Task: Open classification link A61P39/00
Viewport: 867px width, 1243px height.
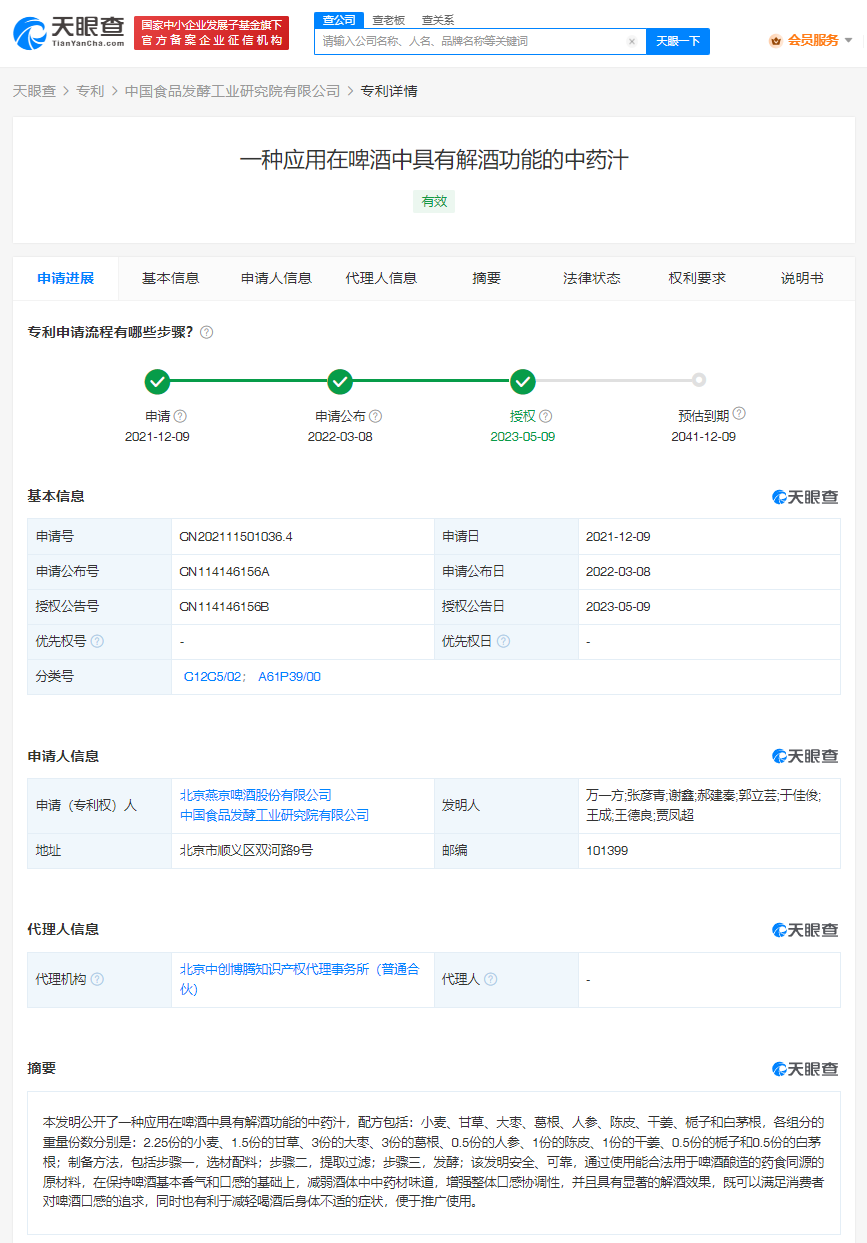Action: point(289,677)
